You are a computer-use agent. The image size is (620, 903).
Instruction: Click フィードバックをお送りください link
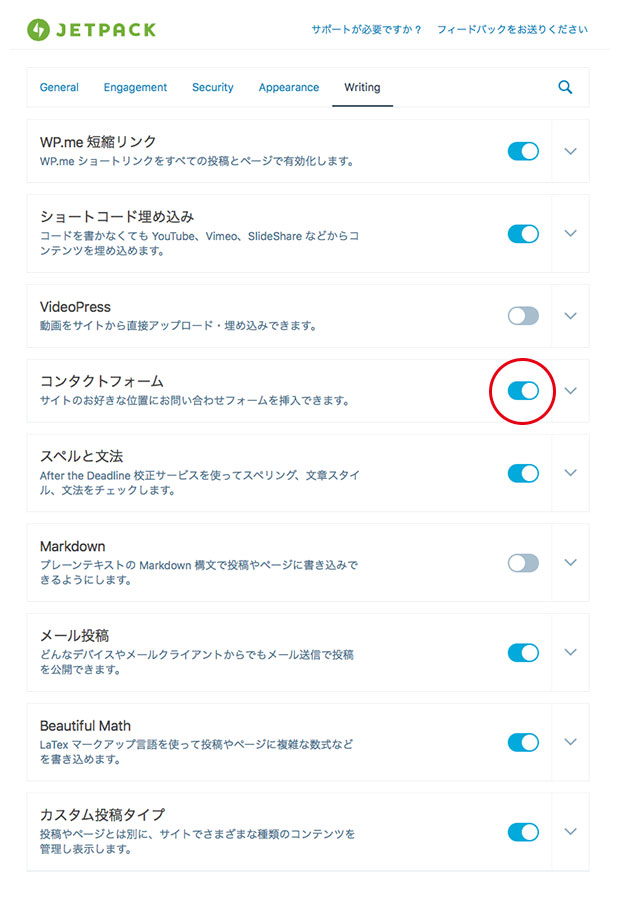[x=512, y=29]
